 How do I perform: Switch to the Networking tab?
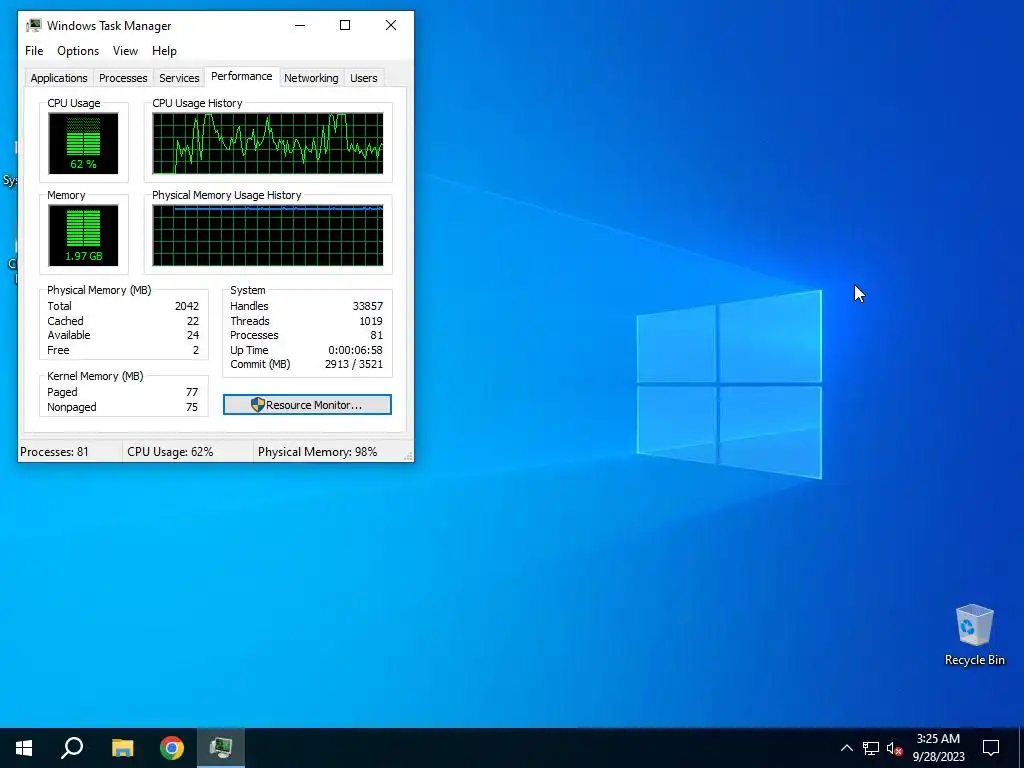tap(311, 78)
